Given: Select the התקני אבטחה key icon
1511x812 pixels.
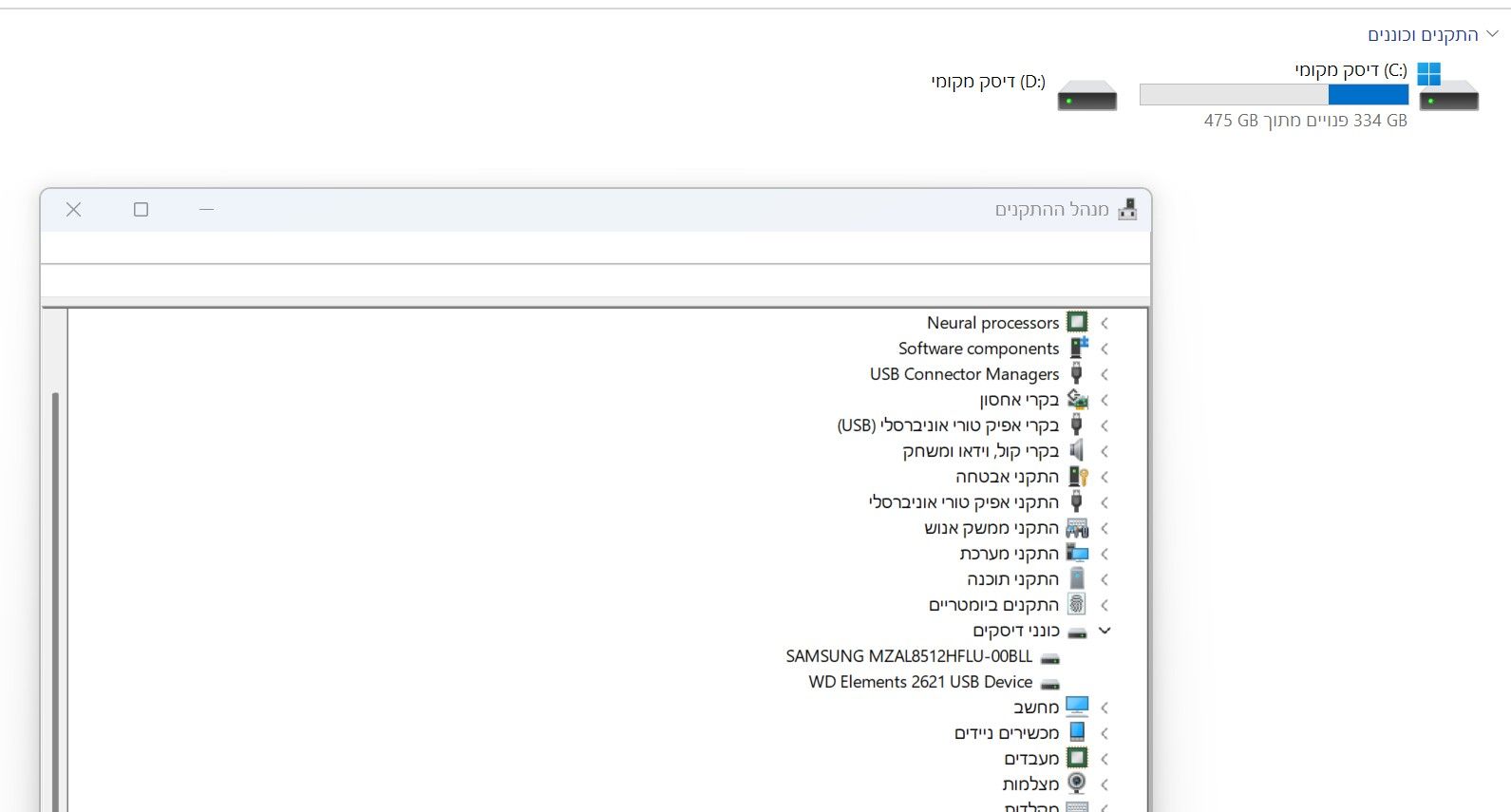Looking at the screenshot, I should click(x=1078, y=476).
